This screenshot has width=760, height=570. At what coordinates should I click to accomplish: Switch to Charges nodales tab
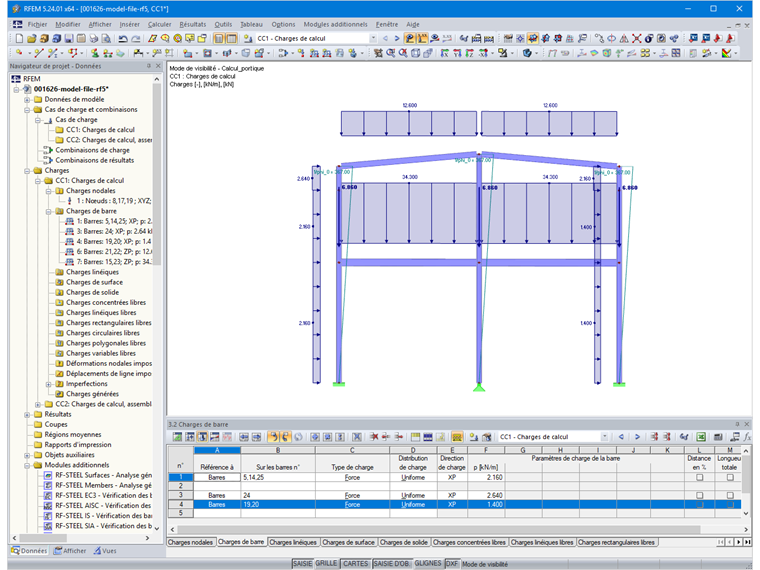click(x=190, y=542)
